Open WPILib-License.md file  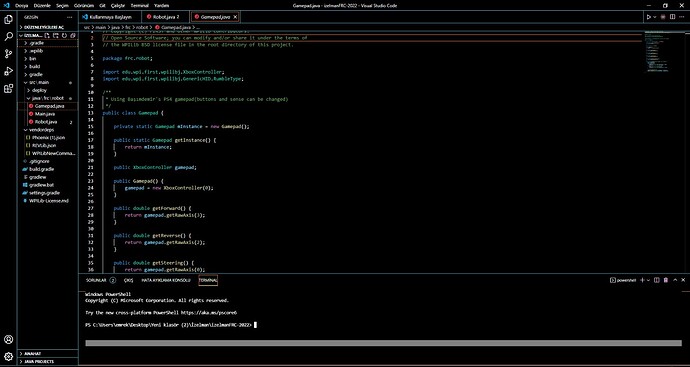click(x=48, y=201)
